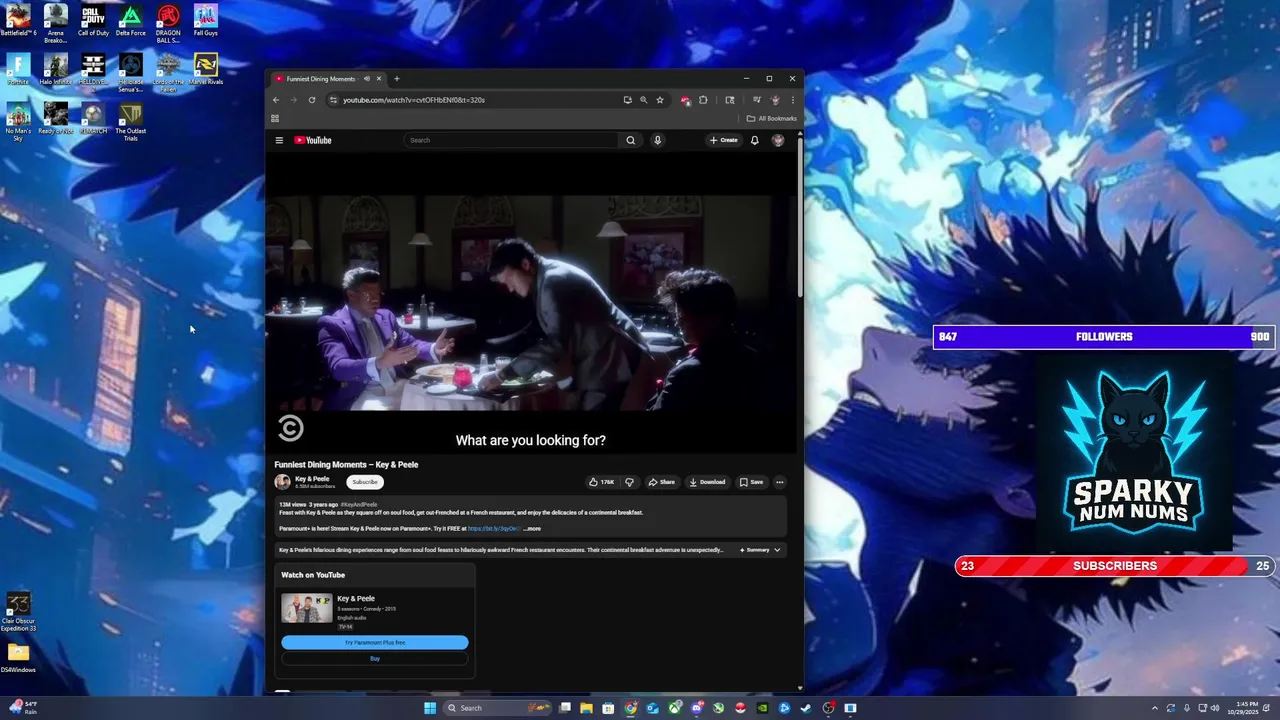Click the video player frame
1280x720 pixels.
[x=532, y=305]
